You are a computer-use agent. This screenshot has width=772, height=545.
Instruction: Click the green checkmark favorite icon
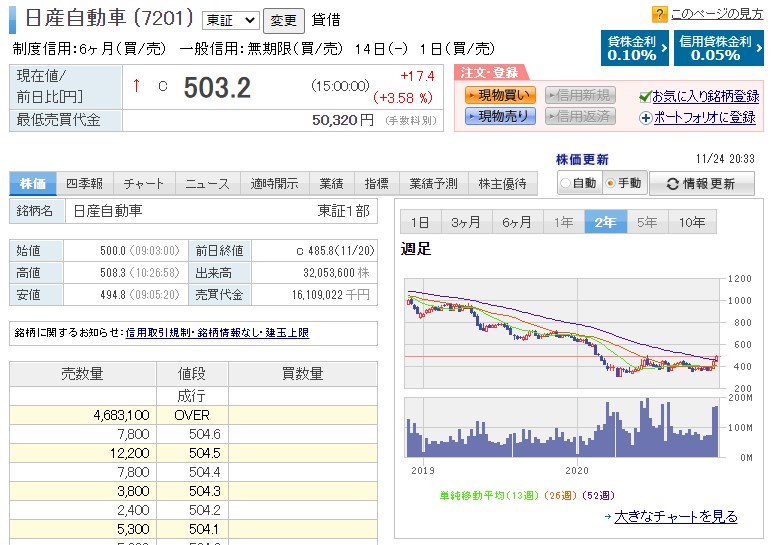pos(645,96)
